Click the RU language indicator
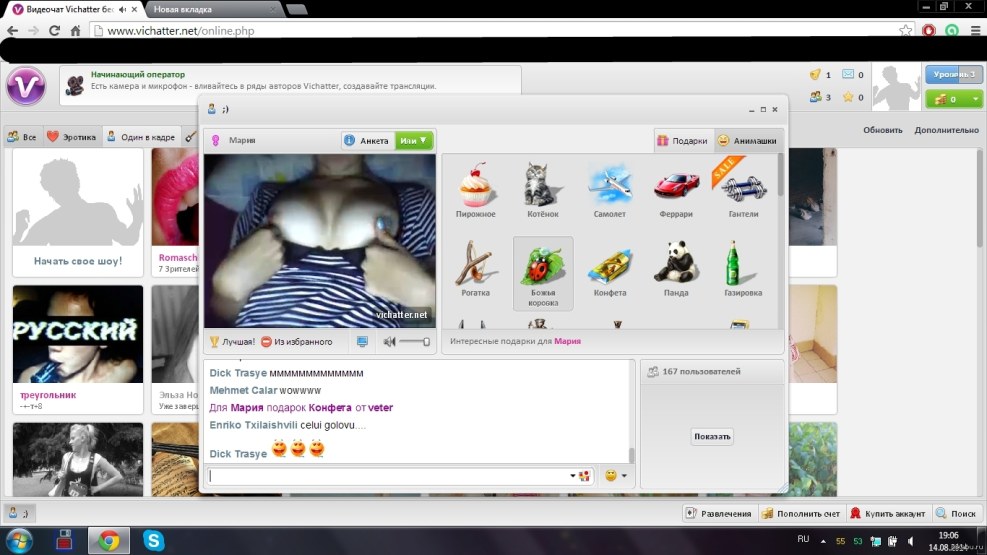 tap(803, 539)
